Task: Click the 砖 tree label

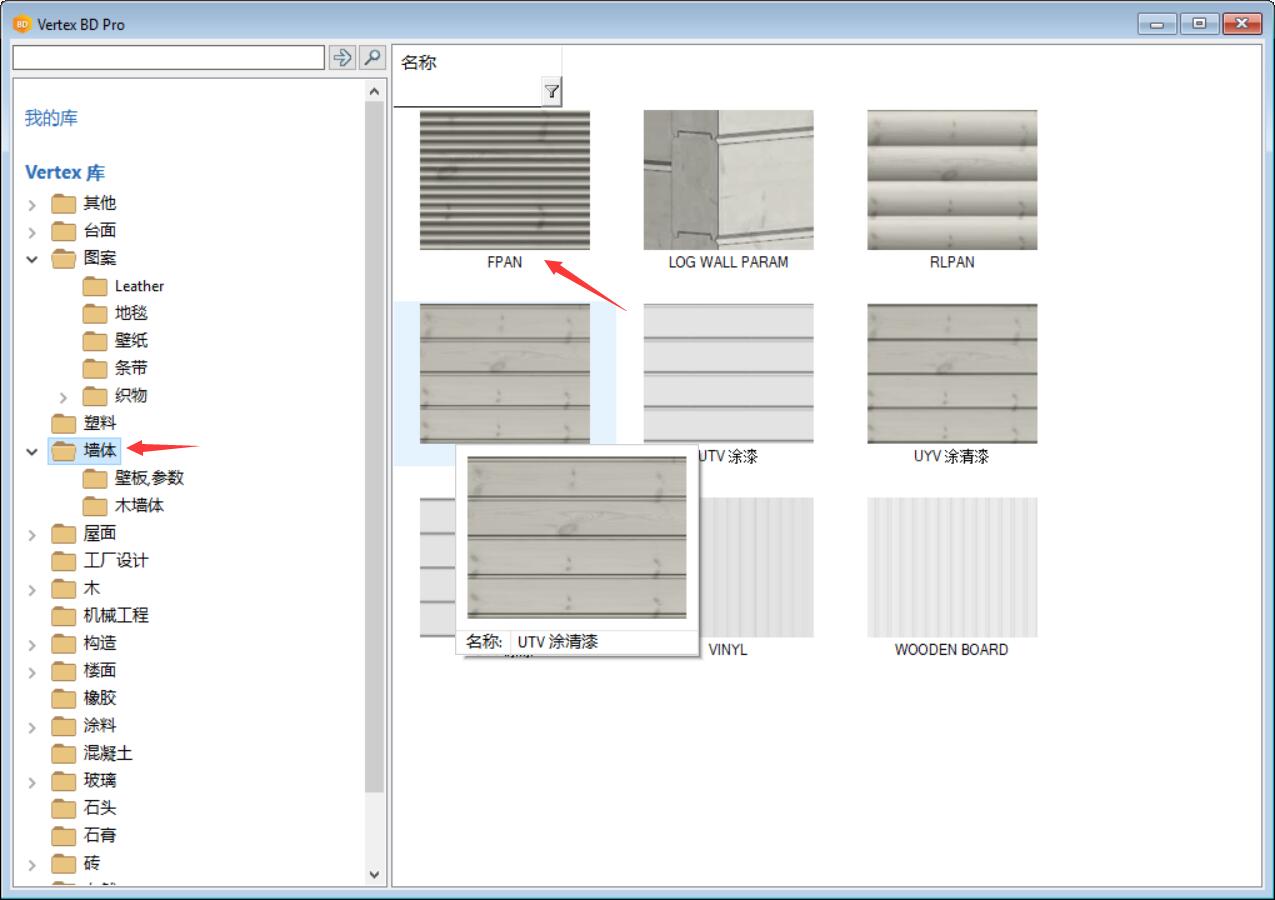Action: point(92,863)
